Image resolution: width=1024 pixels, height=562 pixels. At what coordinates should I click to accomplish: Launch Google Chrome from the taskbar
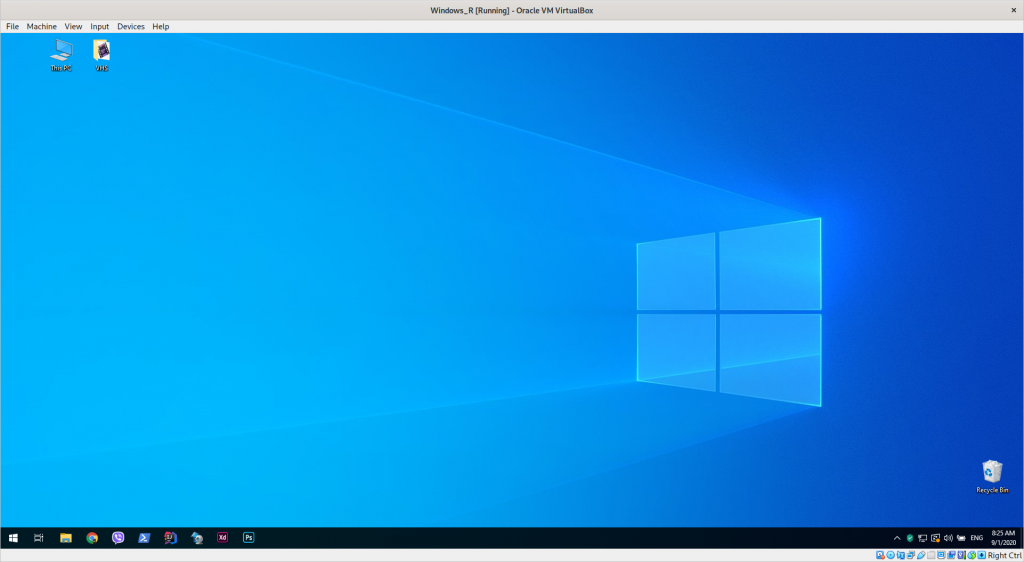(92, 538)
